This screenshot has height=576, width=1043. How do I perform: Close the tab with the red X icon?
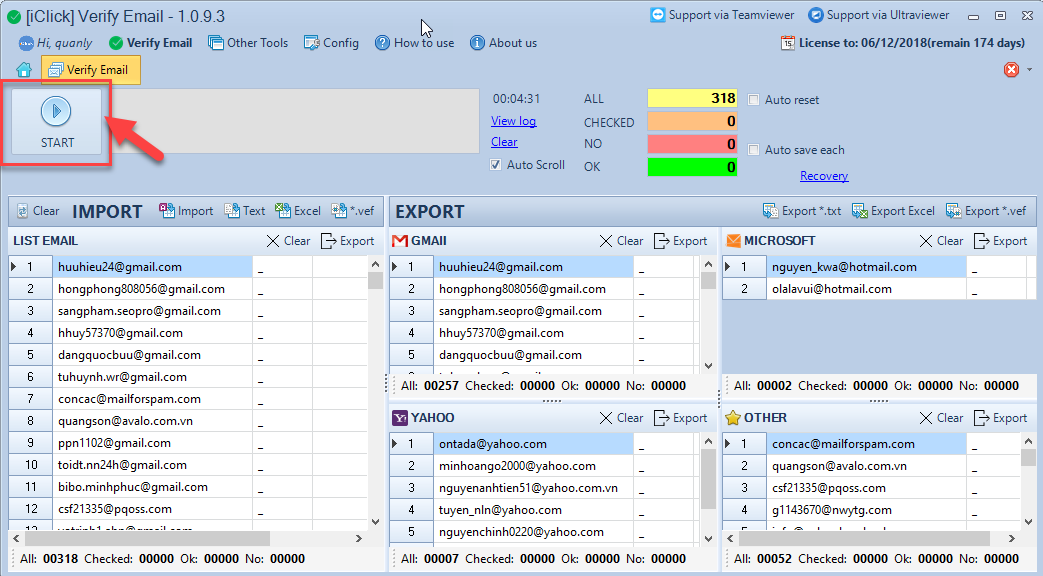[1011, 69]
